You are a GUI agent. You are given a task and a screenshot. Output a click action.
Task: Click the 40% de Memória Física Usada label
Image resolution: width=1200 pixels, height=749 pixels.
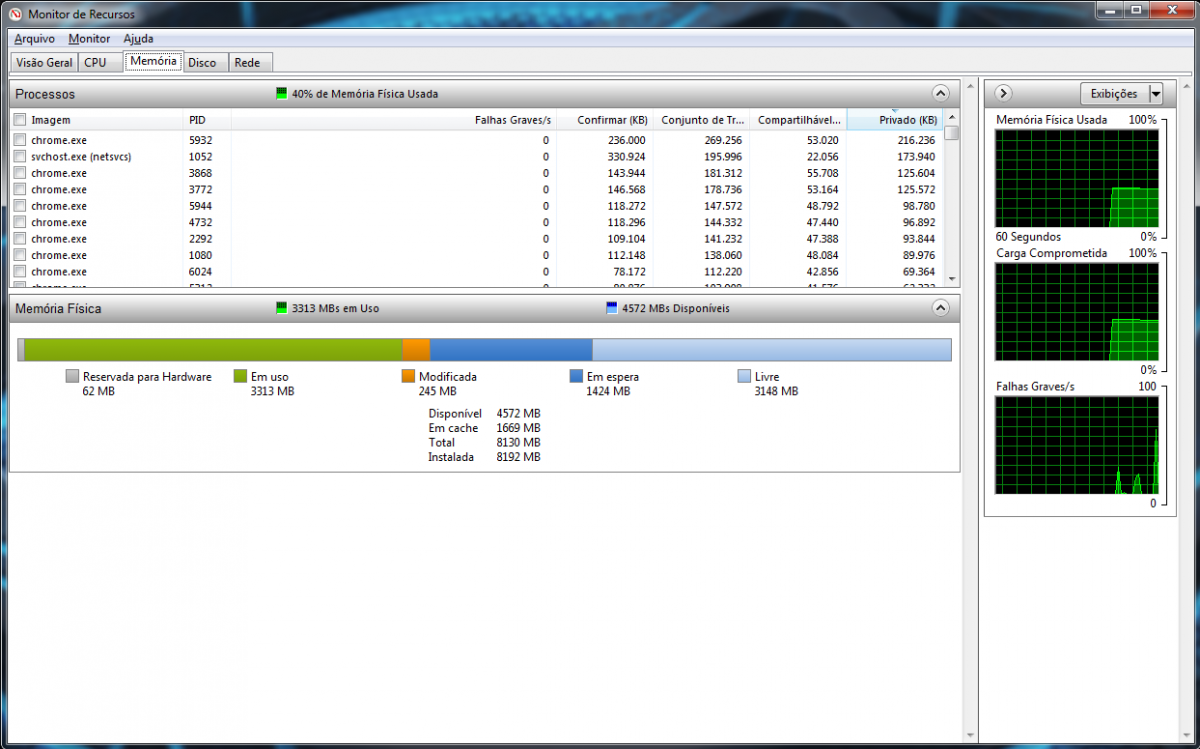(x=365, y=94)
